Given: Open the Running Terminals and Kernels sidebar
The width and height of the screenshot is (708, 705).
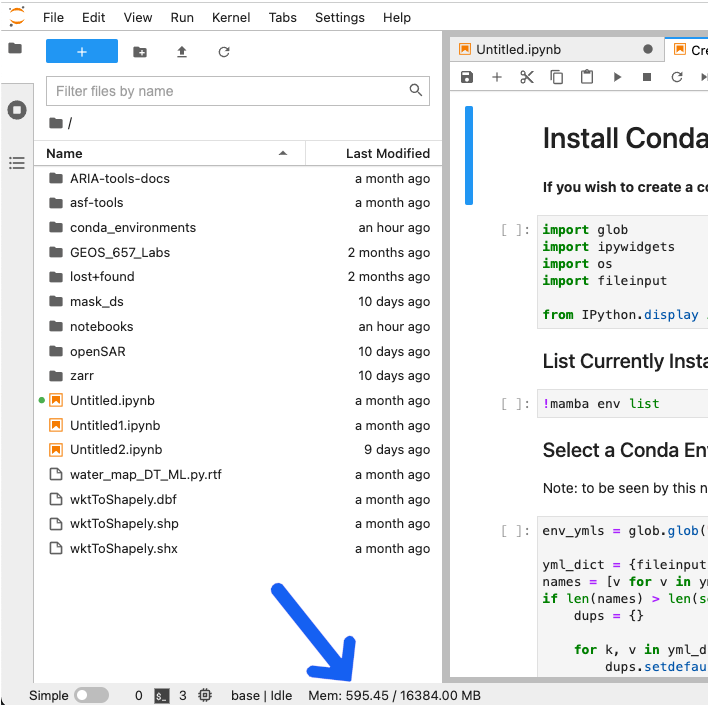Looking at the screenshot, I should [x=16, y=110].
